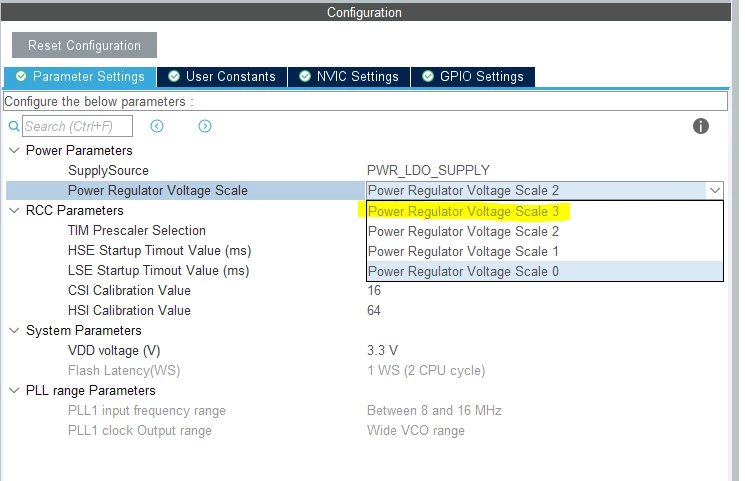Collapse the System Parameters section
Viewport: 745px width, 481px height.
coord(14,330)
